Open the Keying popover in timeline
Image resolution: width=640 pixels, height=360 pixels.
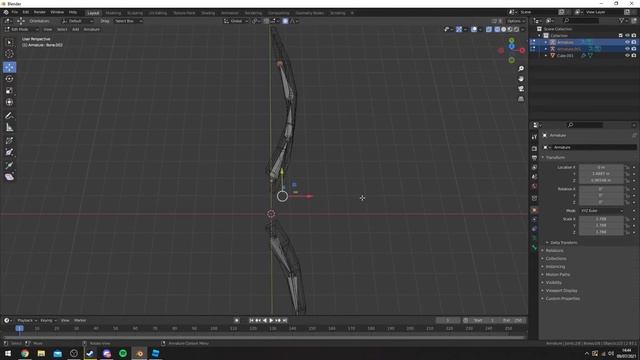click(48, 320)
